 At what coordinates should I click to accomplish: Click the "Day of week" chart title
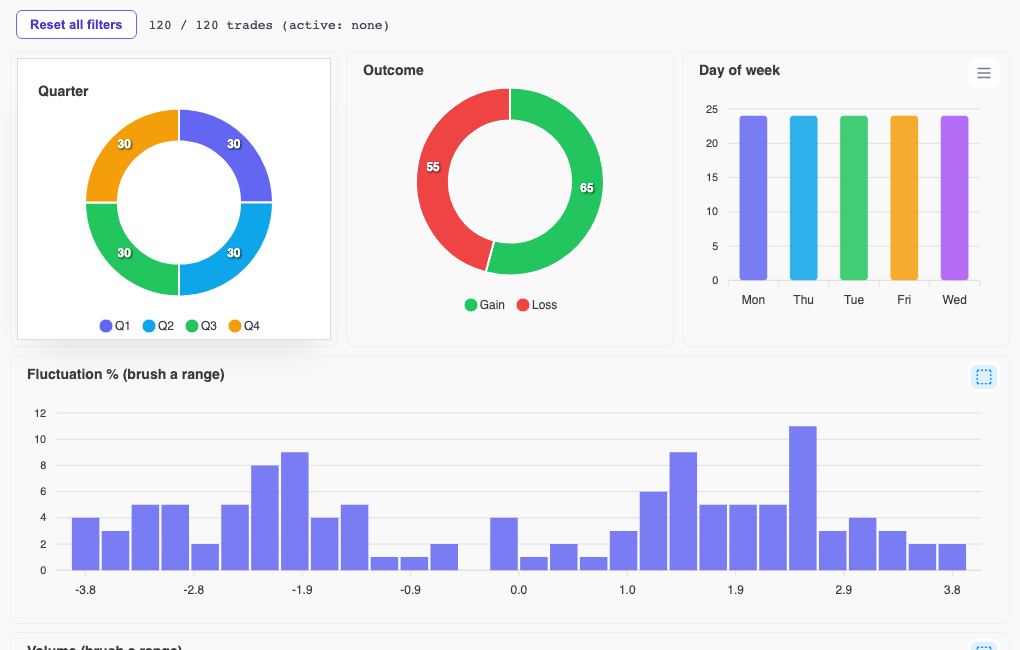(x=739, y=70)
